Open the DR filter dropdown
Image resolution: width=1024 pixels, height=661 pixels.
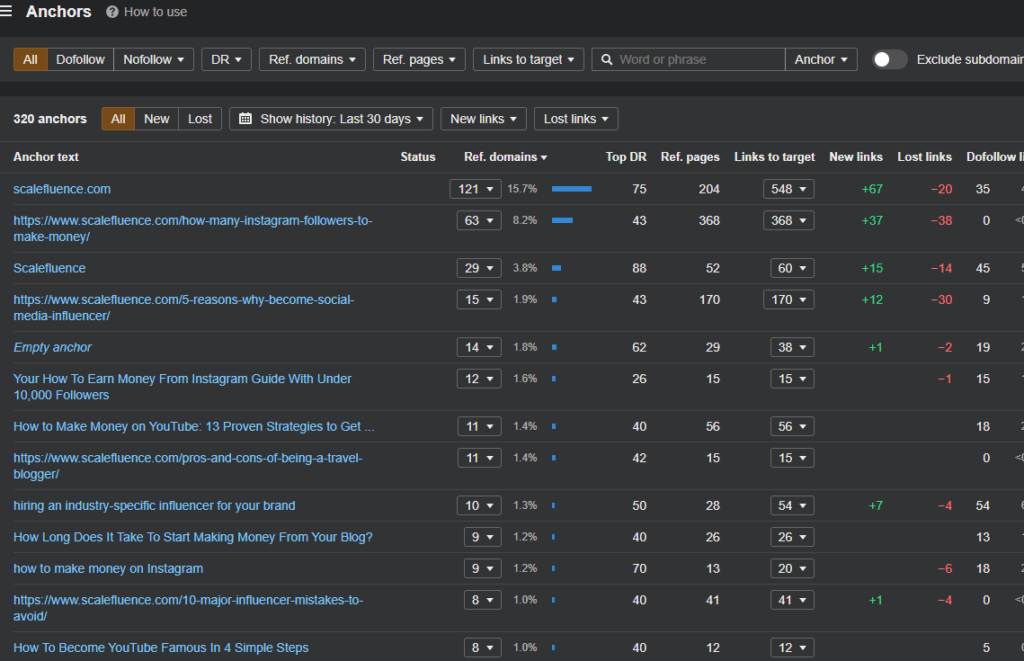pos(226,59)
